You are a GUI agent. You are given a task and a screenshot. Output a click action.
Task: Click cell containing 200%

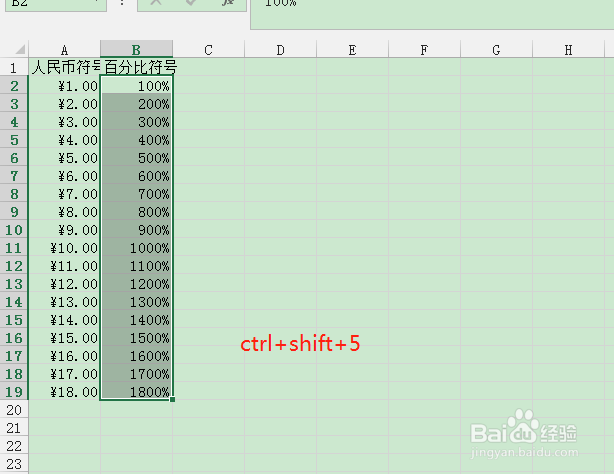tap(136, 103)
